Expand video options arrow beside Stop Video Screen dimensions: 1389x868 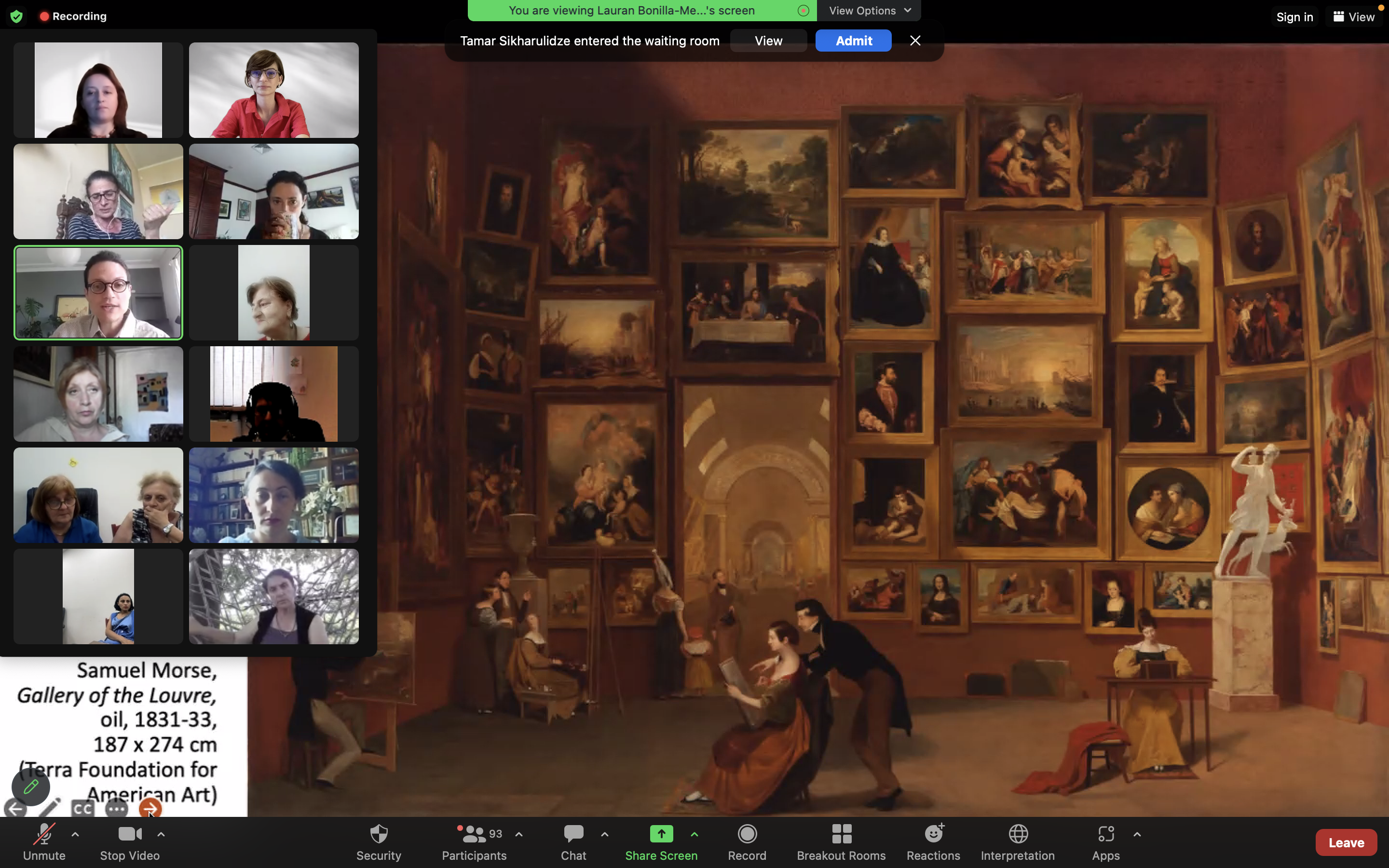pyautogui.click(x=161, y=834)
